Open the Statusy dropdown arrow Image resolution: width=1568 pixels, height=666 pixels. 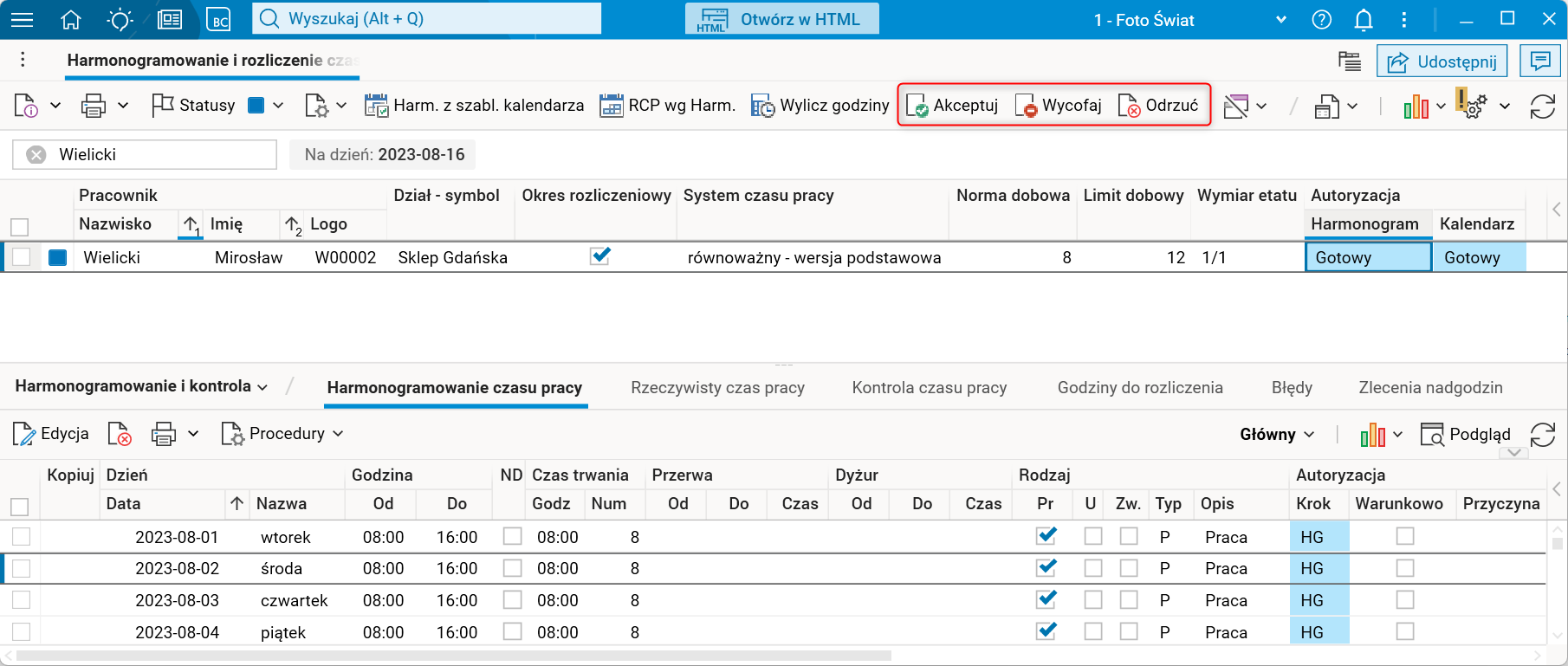click(278, 106)
